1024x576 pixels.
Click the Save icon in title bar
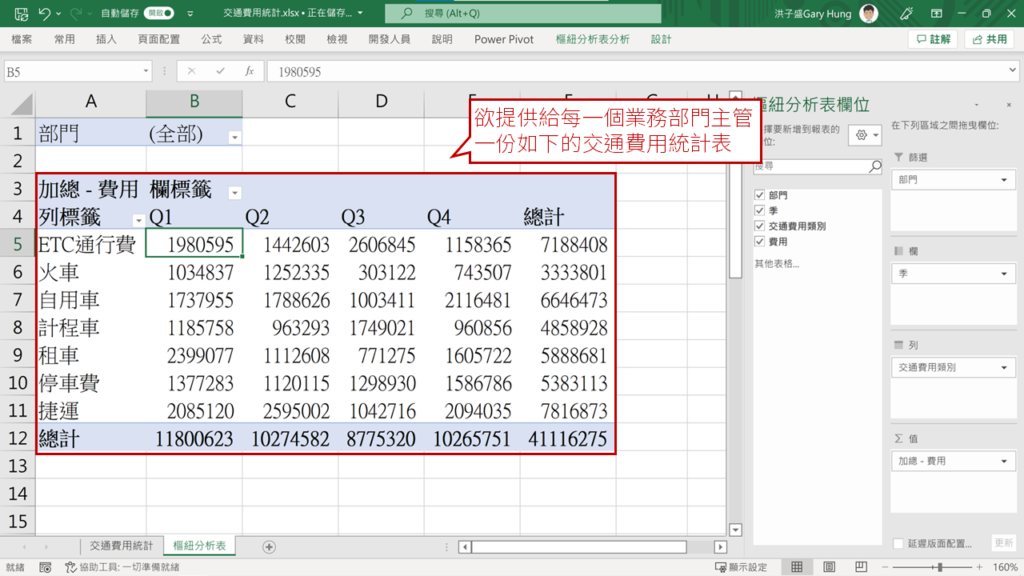point(21,13)
